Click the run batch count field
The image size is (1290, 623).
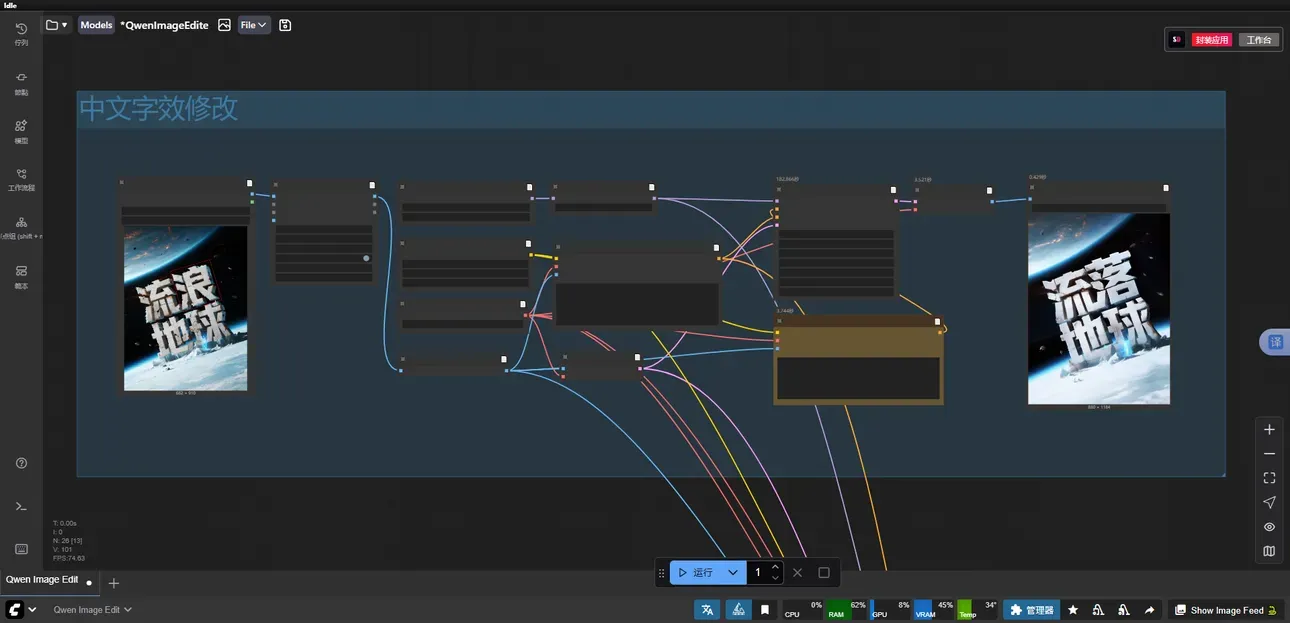pyautogui.click(x=758, y=573)
